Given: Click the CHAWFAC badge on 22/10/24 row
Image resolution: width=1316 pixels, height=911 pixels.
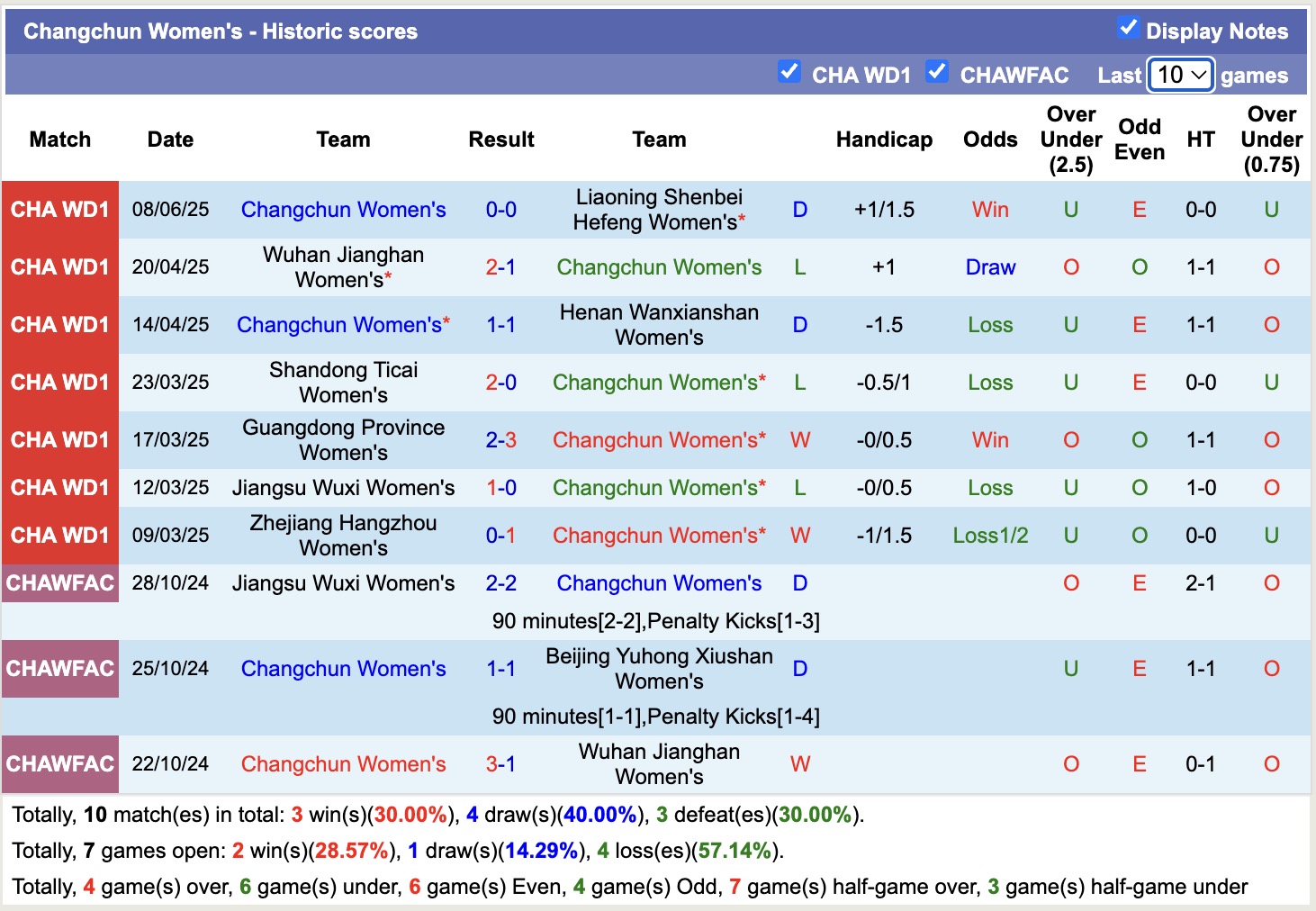Looking at the screenshot, I should [59, 763].
